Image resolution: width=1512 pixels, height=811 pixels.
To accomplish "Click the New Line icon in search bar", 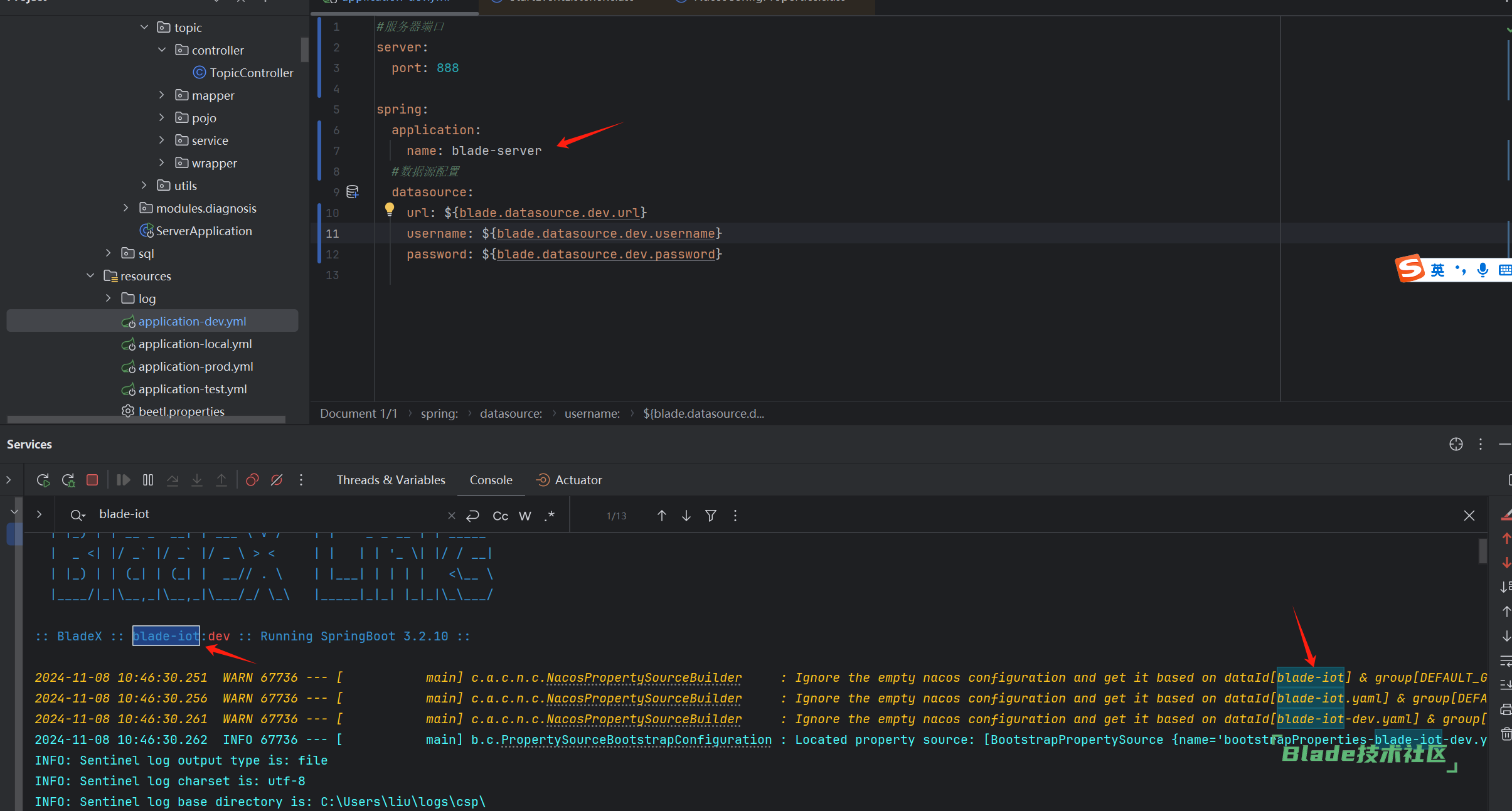I will [x=473, y=516].
